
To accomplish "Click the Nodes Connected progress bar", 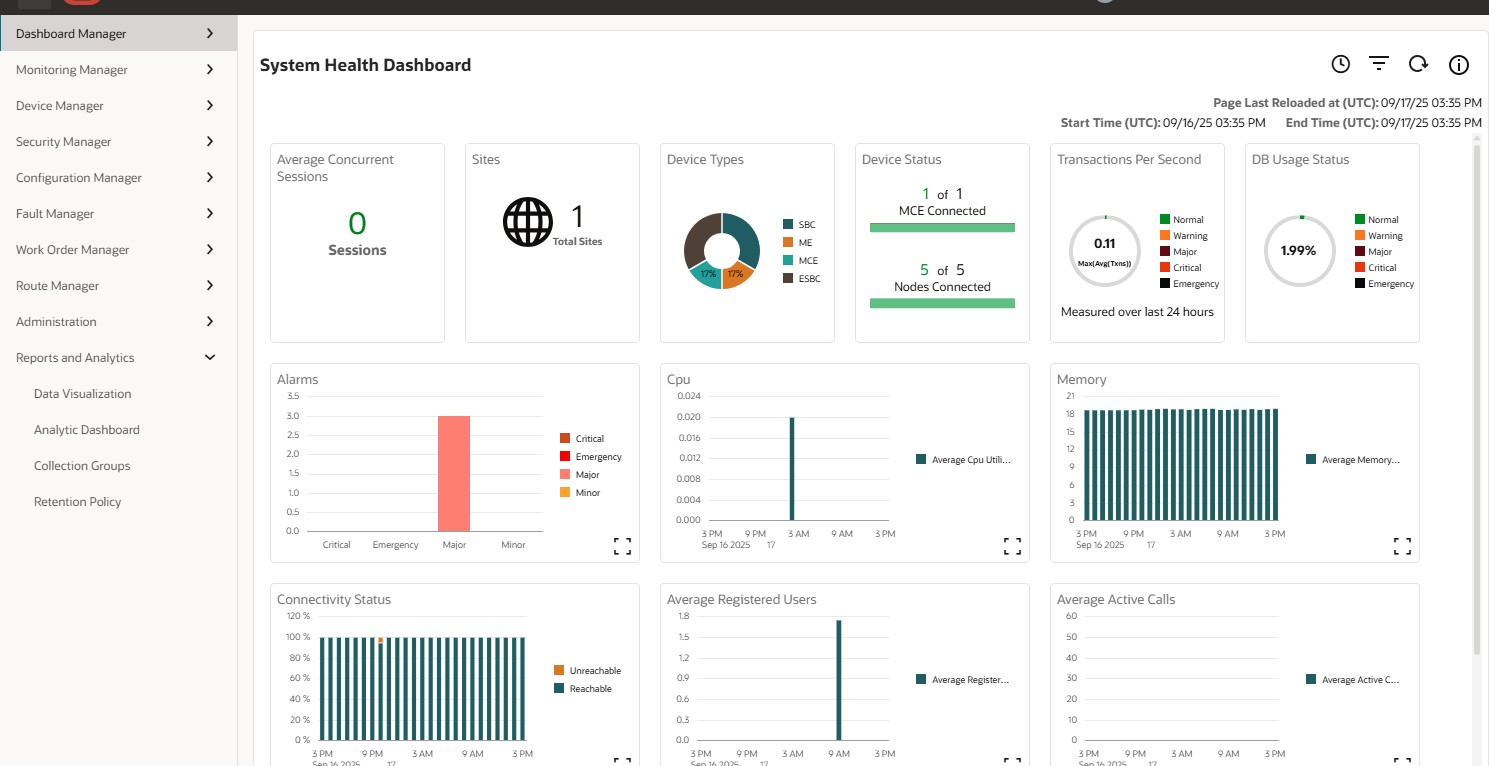I will pyautogui.click(x=942, y=302).
